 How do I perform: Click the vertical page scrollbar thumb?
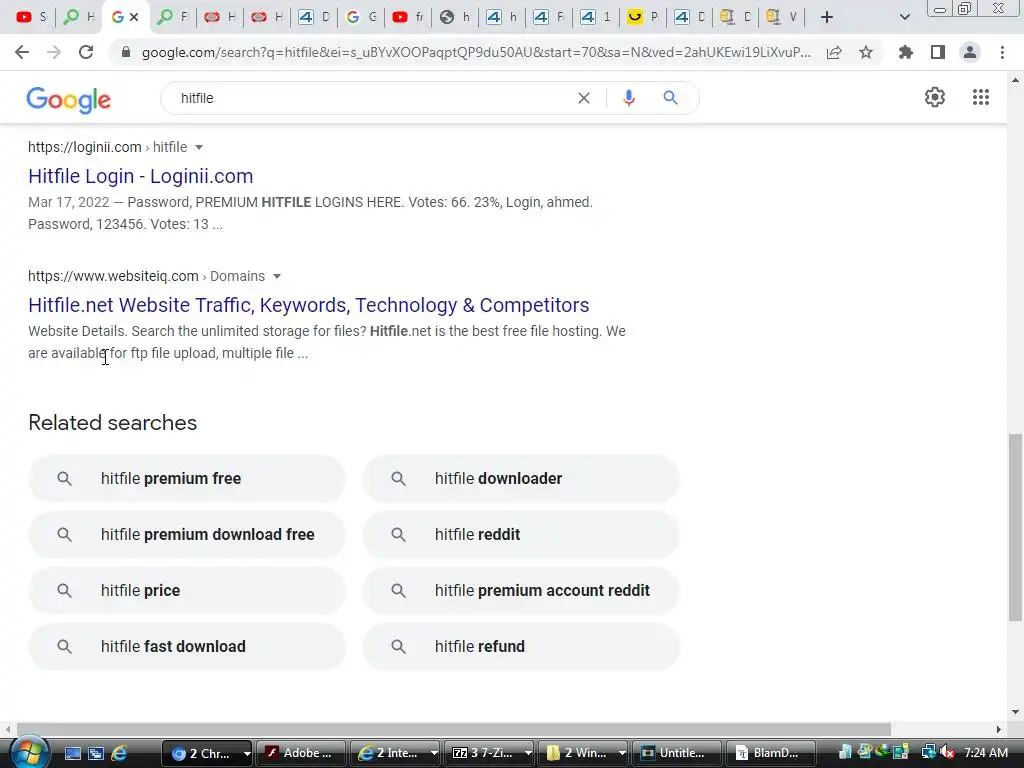[x=1015, y=526]
